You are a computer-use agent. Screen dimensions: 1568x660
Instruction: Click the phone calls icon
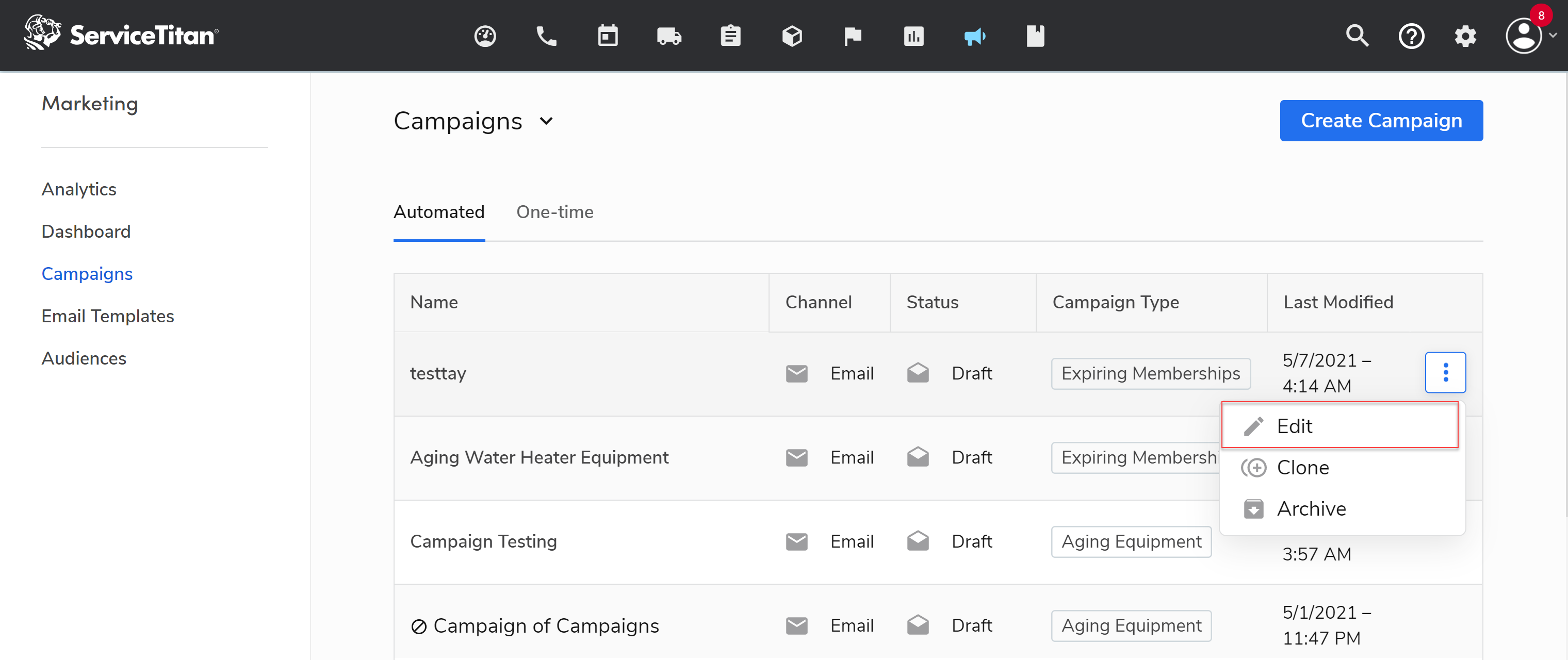click(546, 36)
